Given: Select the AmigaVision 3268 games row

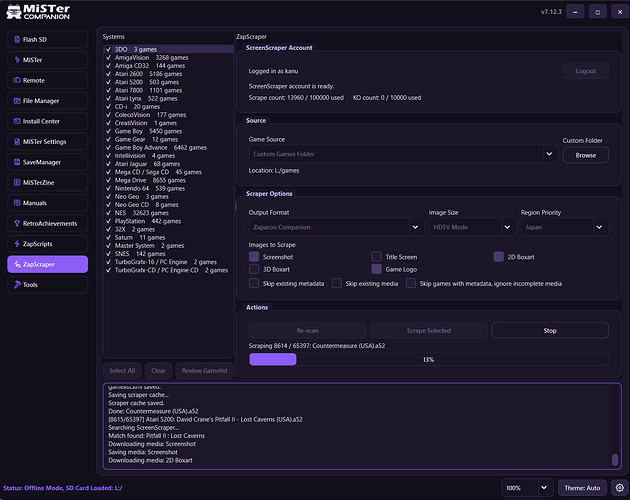Looking at the screenshot, I should [x=169, y=57].
